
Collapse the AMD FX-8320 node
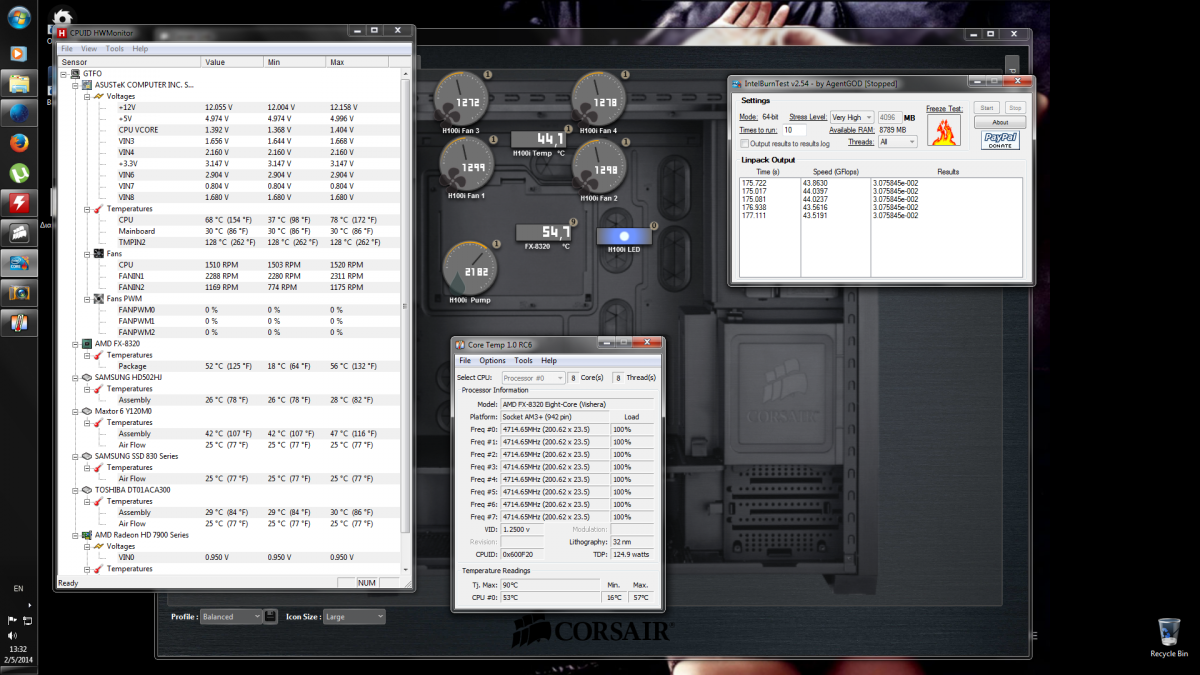pos(75,343)
